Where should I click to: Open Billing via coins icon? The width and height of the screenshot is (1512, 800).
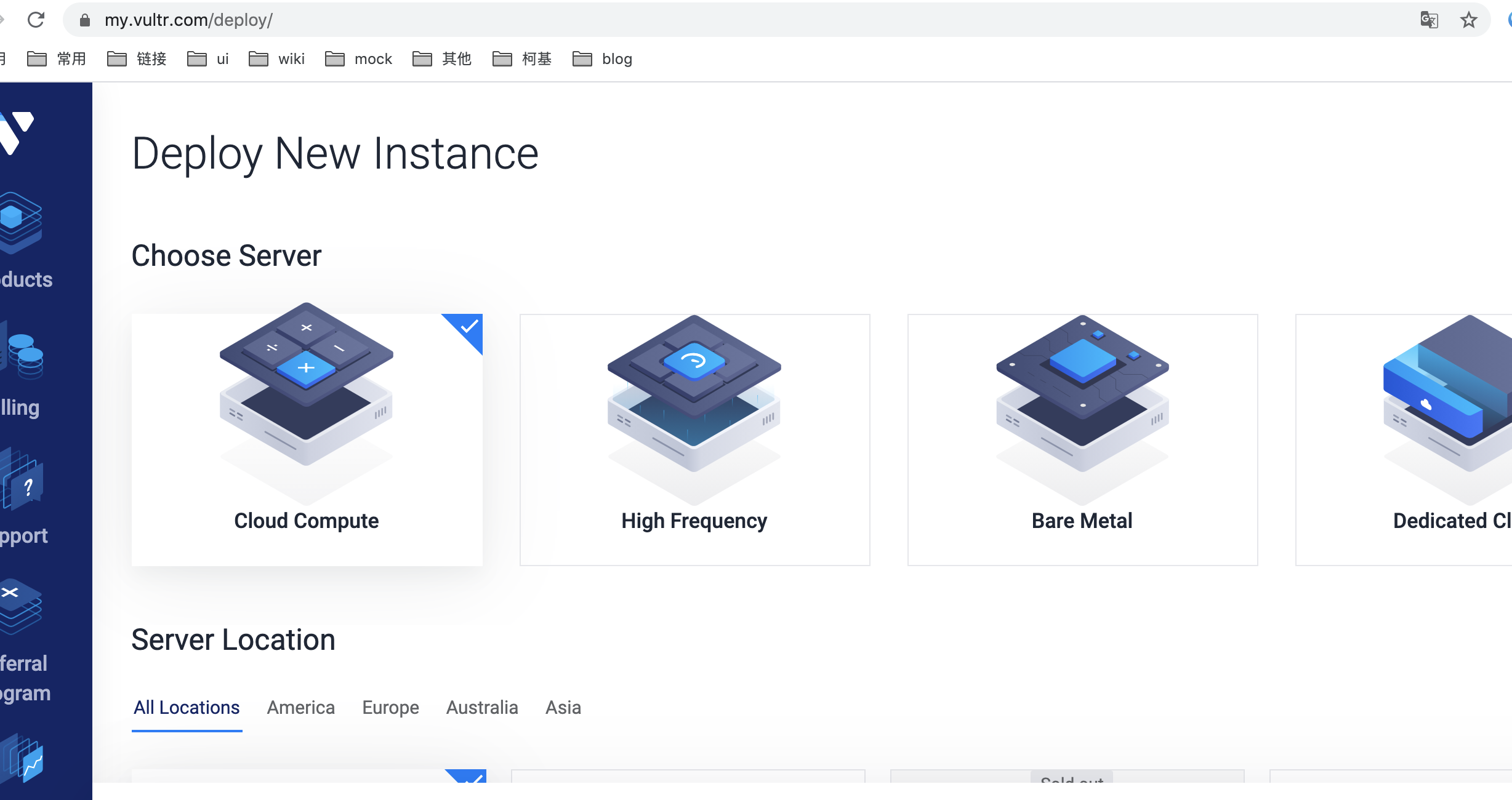coord(25,357)
